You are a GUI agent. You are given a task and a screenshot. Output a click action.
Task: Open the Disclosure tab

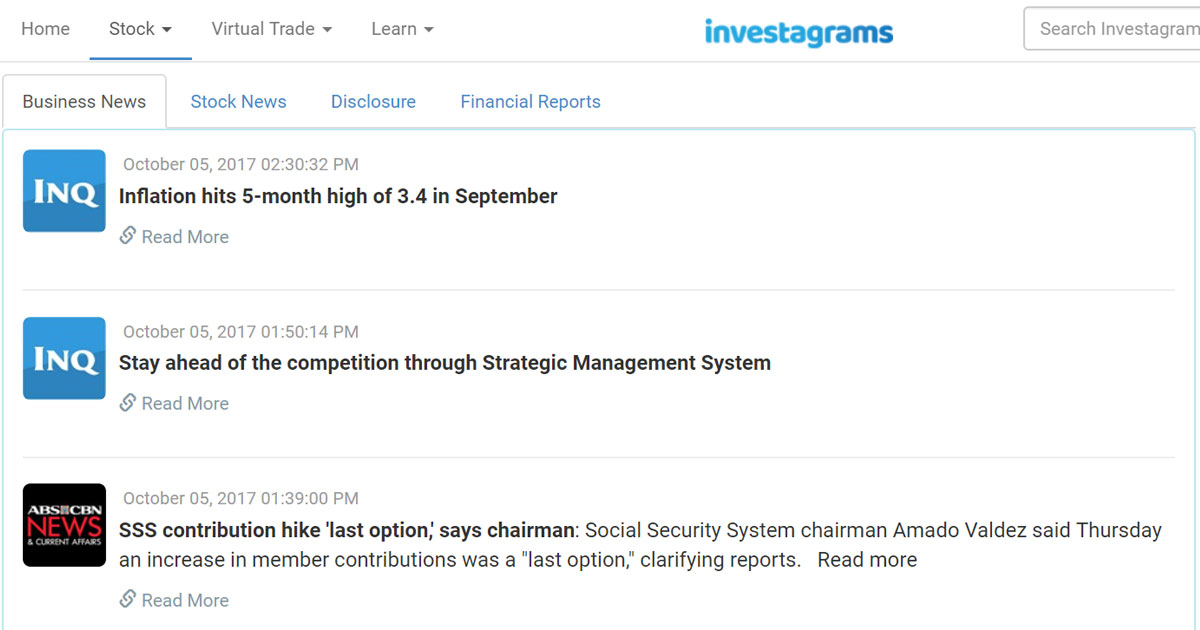373,102
